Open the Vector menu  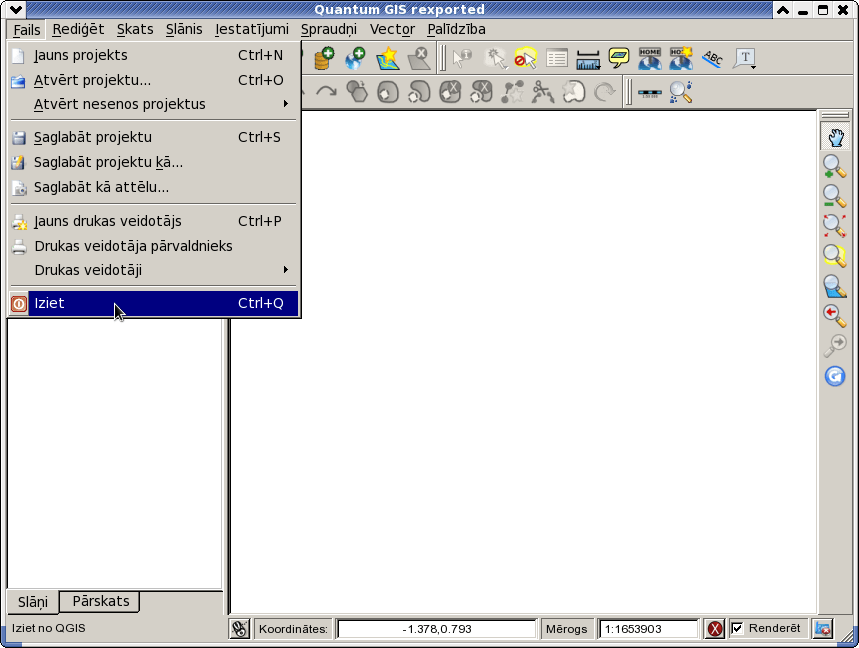click(x=392, y=30)
